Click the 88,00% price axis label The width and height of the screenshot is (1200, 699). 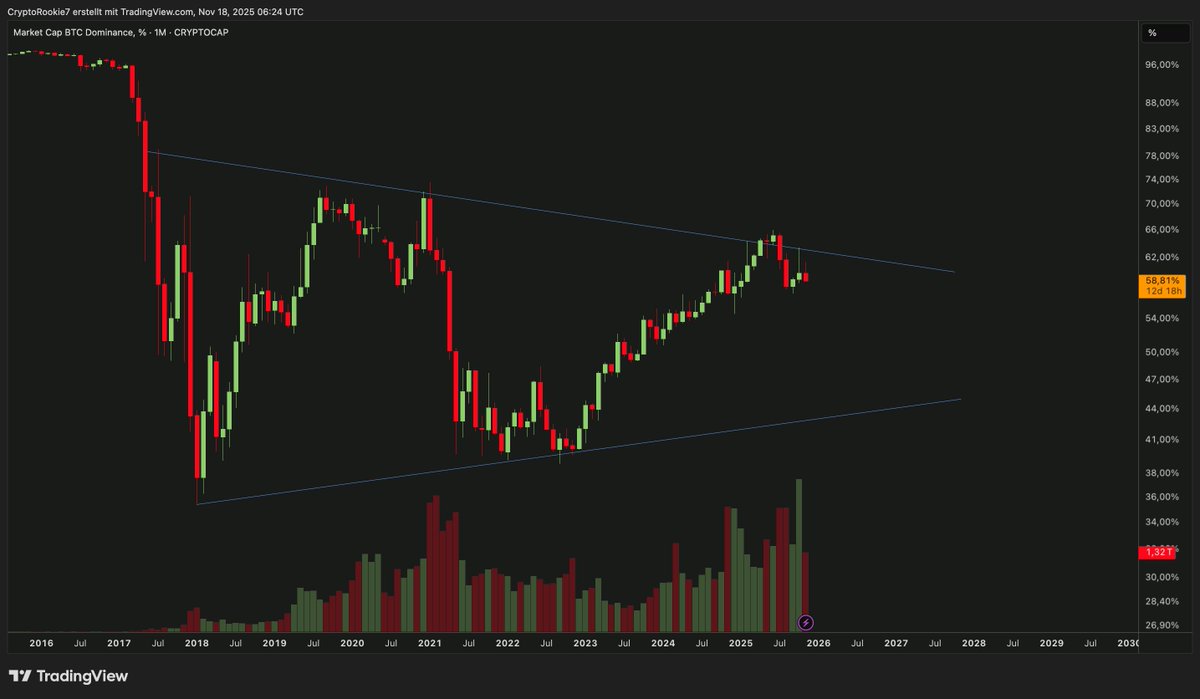pyautogui.click(x=1163, y=103)
